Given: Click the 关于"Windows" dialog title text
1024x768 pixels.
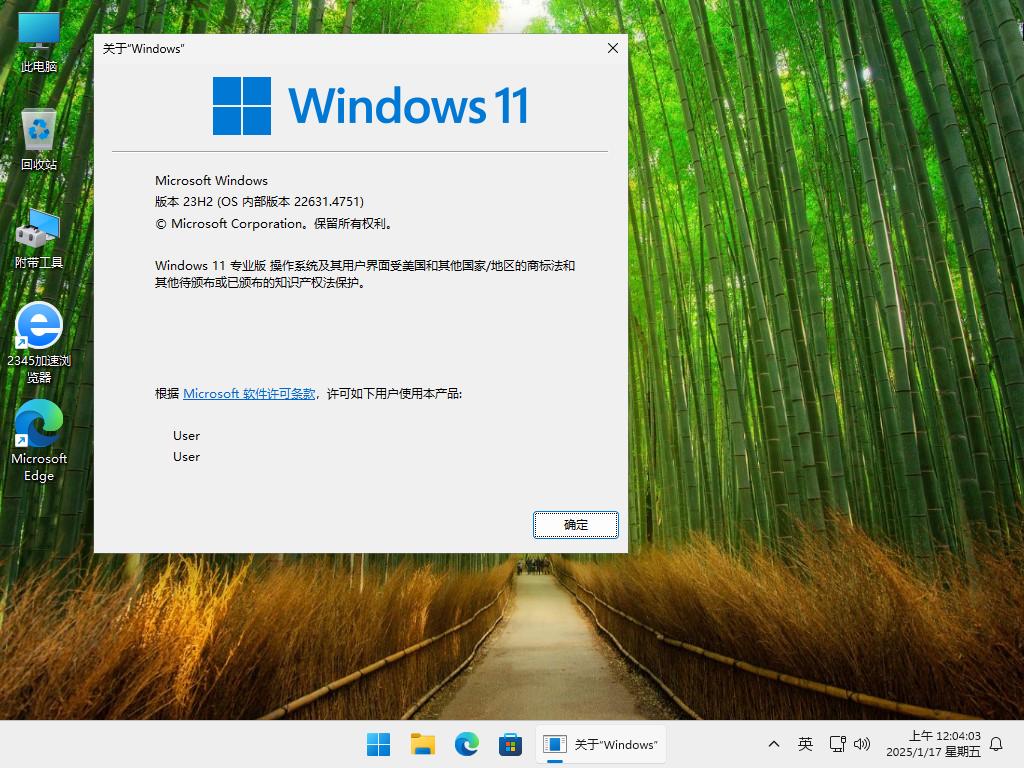Looking at the screenshot, I should (x=143, y=49).
